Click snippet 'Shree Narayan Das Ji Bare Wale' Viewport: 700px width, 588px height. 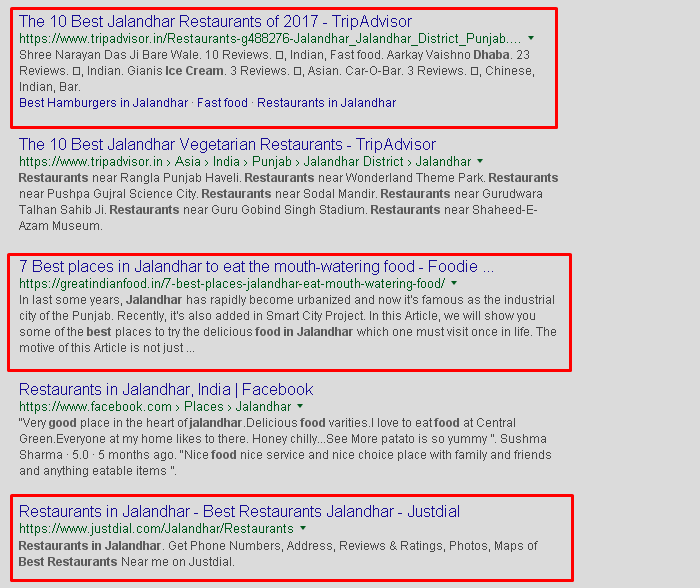(x=107, y=55)
